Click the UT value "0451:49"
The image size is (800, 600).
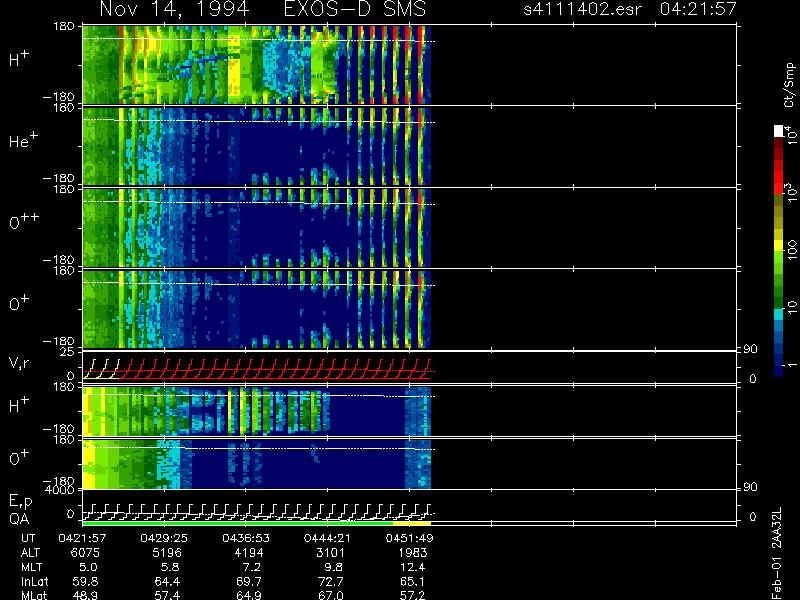[x=409, y=538]
